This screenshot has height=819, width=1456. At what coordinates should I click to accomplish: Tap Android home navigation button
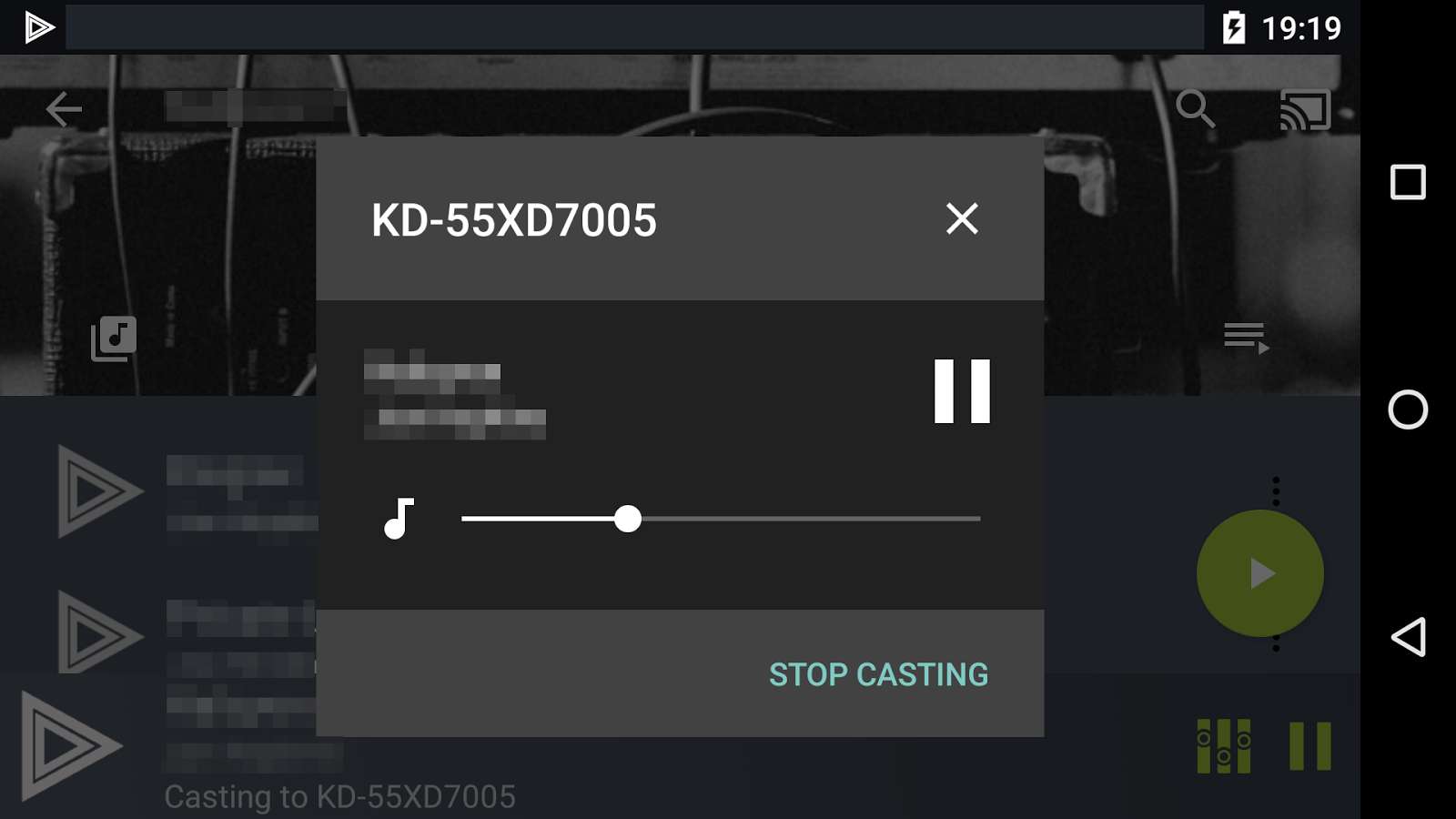click(1408, 409)
